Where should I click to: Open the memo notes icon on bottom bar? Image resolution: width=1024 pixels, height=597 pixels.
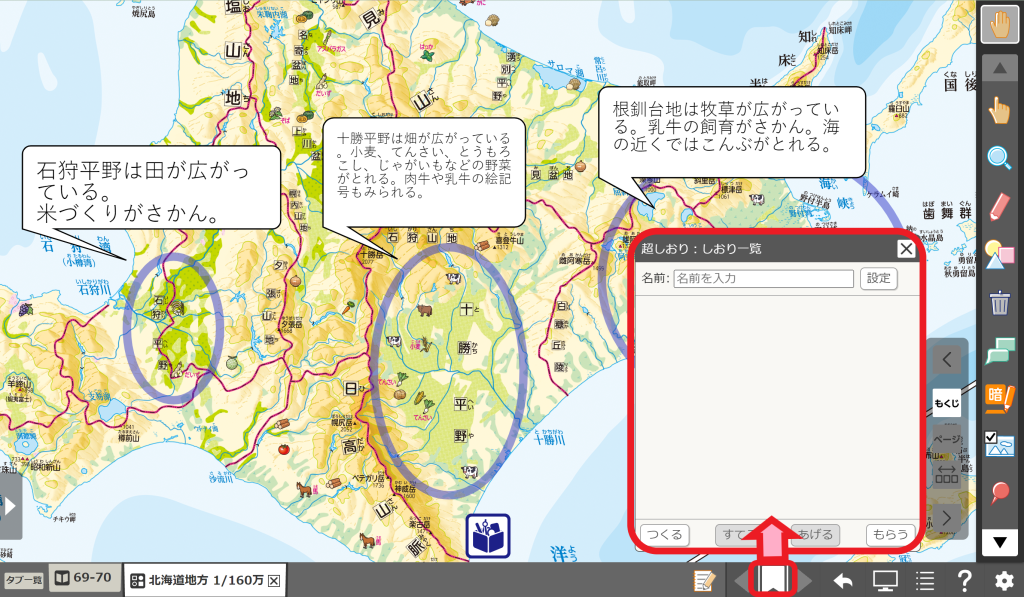(704, 580)
